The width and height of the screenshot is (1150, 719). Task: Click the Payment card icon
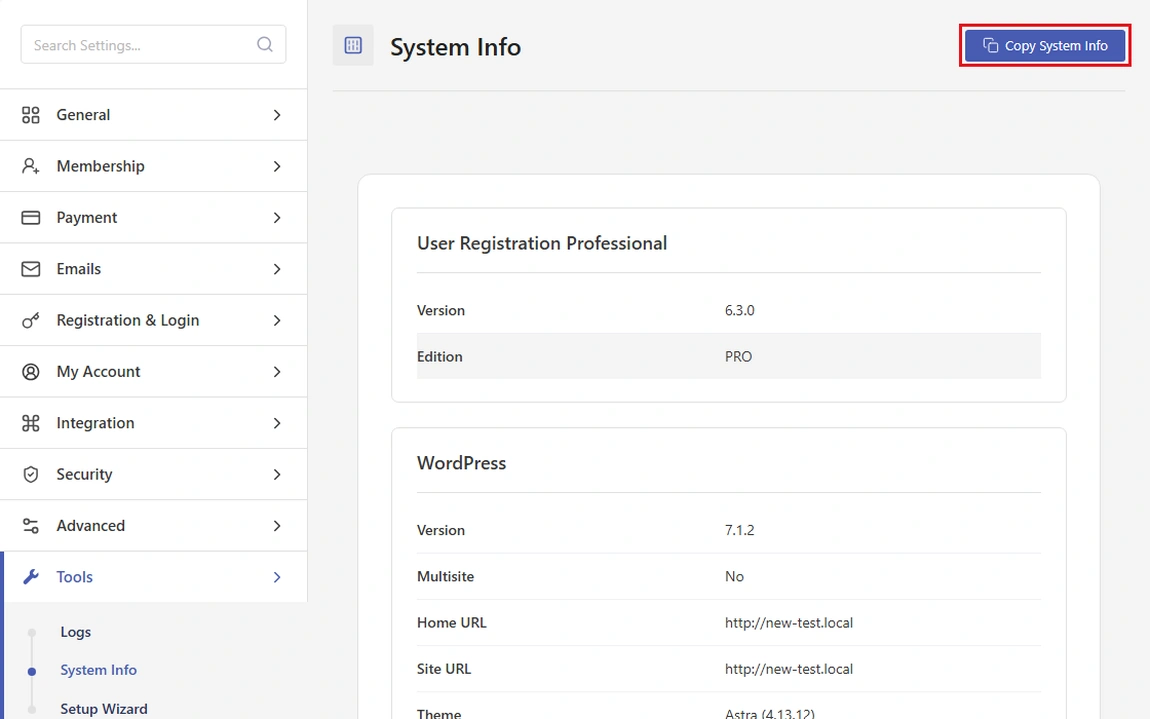click(x=31, y=218)
